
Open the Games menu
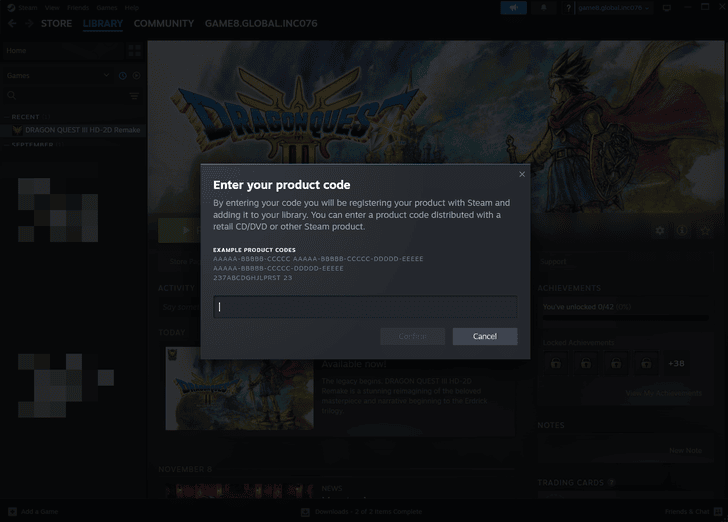(x=107, y=7)
